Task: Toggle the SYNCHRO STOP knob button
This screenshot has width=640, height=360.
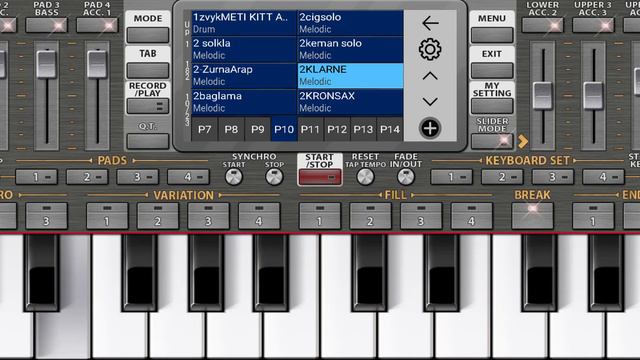Action: click(x=274, y=177)
